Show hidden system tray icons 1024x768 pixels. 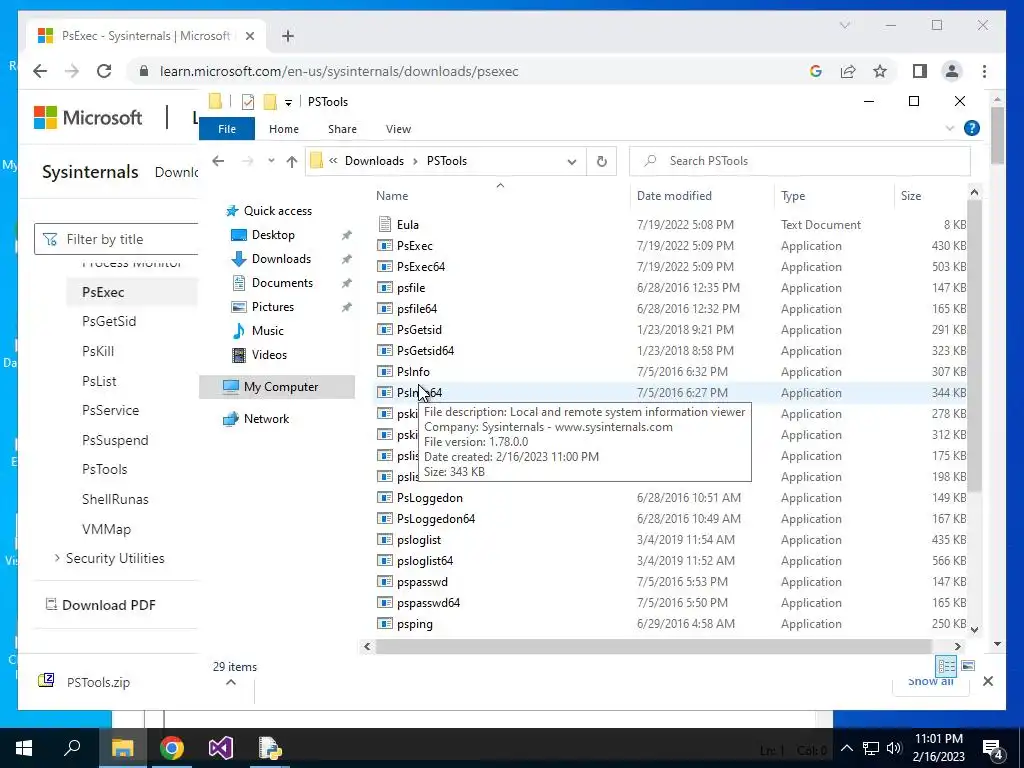tap(846, 748)
